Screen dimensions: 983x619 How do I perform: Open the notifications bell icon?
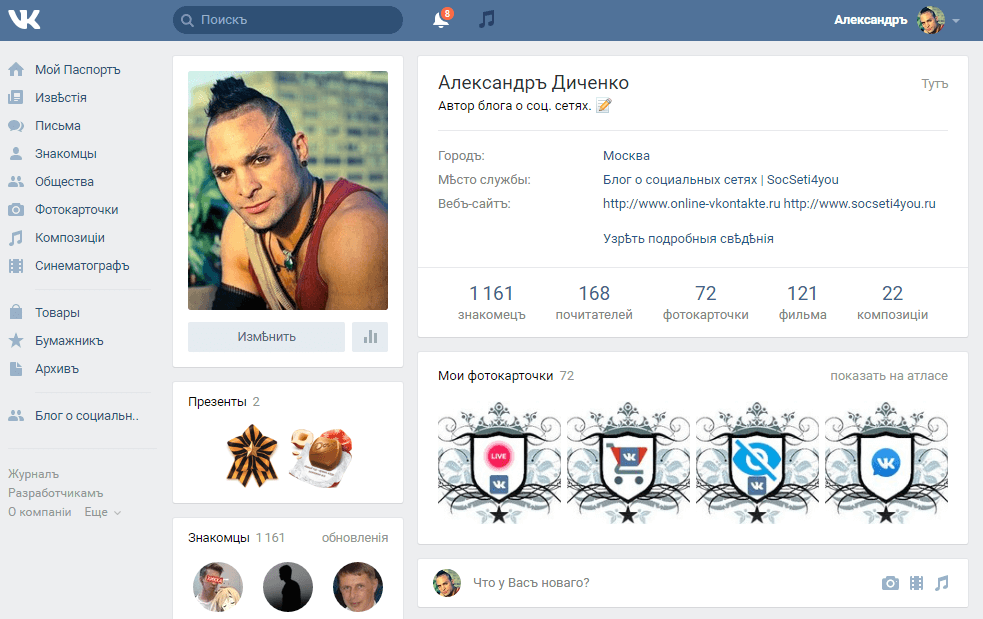click(441, 19)
